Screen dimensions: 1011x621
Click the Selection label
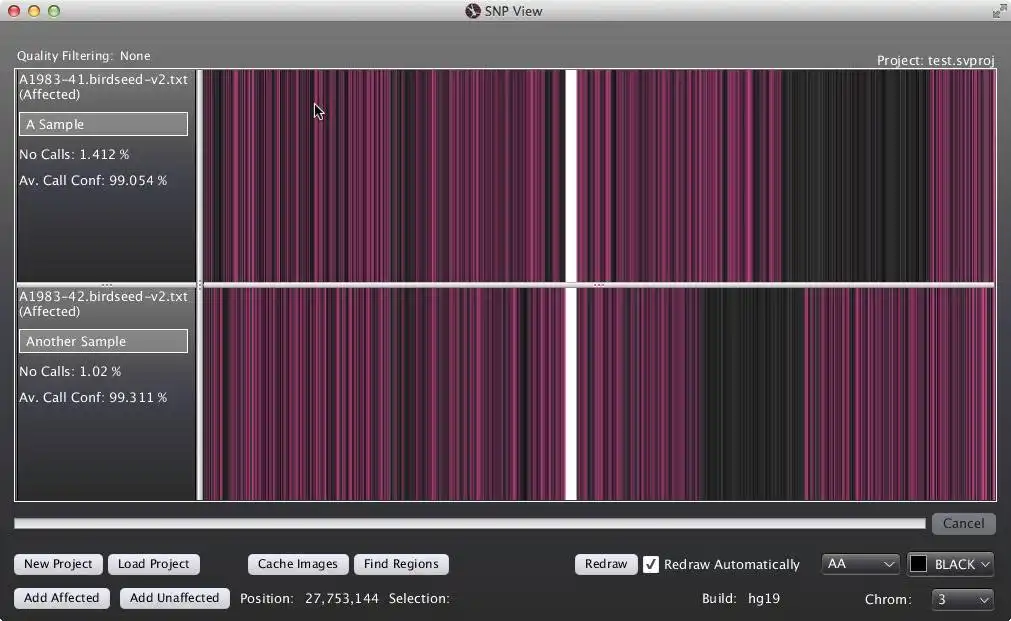click(x=419, y=598)
